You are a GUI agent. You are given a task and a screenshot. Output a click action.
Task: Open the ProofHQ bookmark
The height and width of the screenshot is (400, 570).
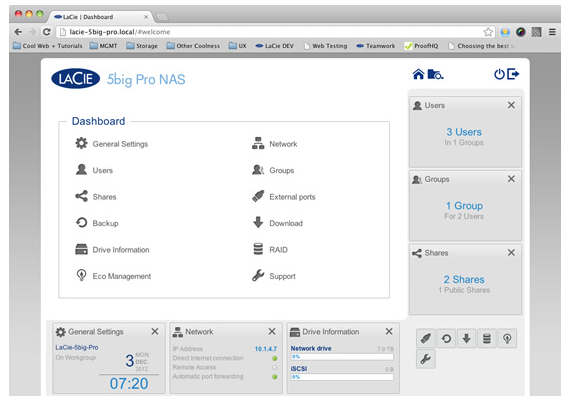(x=422, y=46)
